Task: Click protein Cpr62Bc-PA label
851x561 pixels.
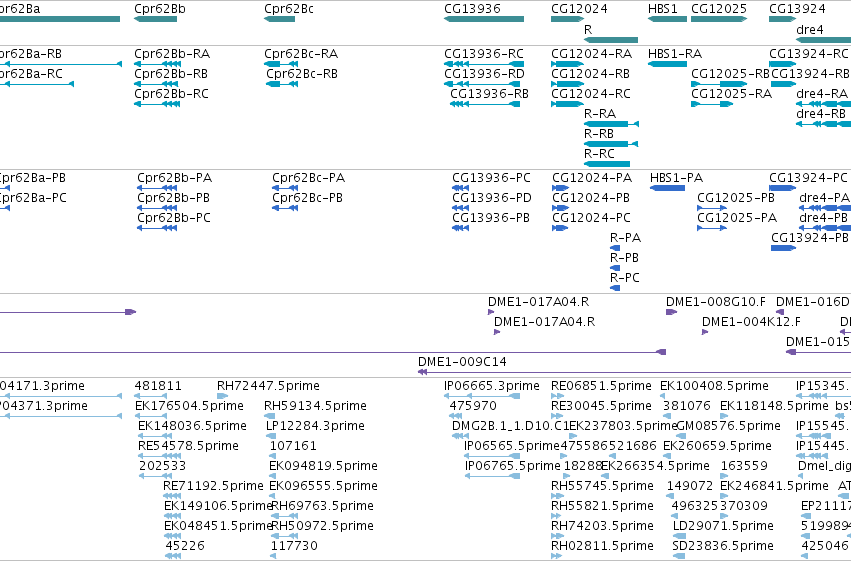Action: coord(308,178)
